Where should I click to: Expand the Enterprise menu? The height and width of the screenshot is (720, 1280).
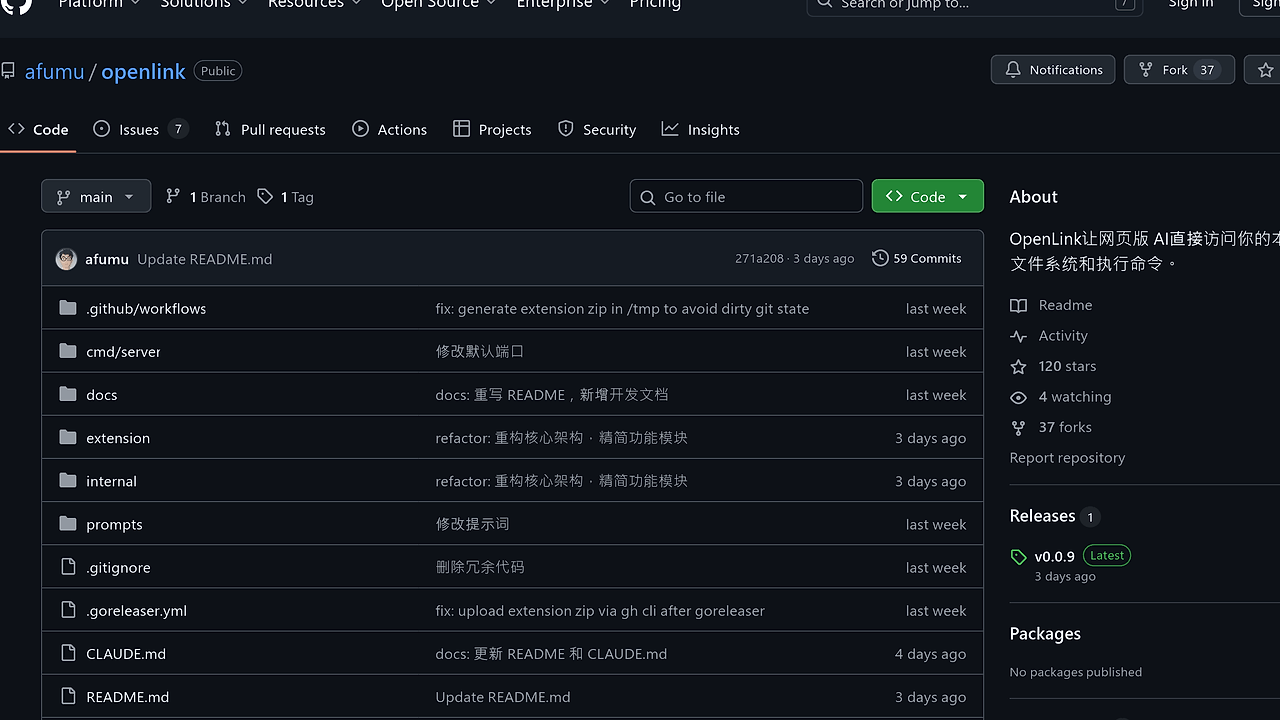coord(562,4)
